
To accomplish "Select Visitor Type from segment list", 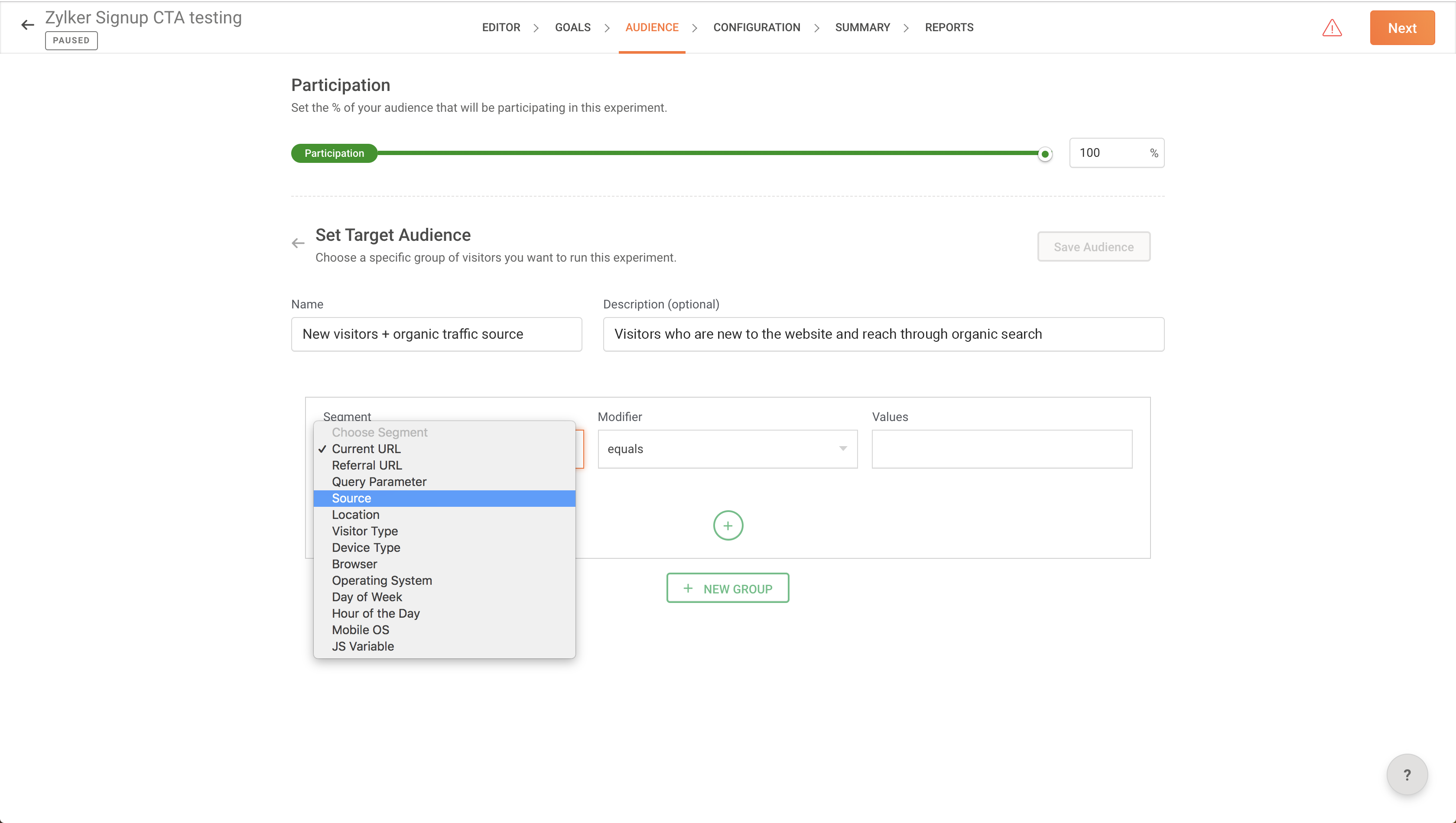I will click(365, 531).
